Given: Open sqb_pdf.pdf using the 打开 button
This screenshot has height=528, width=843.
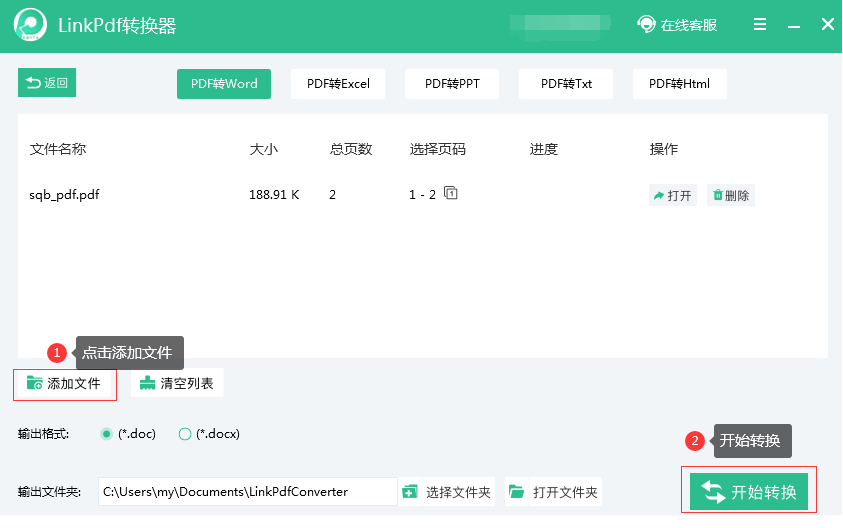Looking at the screenshot, I should point(673,195).
